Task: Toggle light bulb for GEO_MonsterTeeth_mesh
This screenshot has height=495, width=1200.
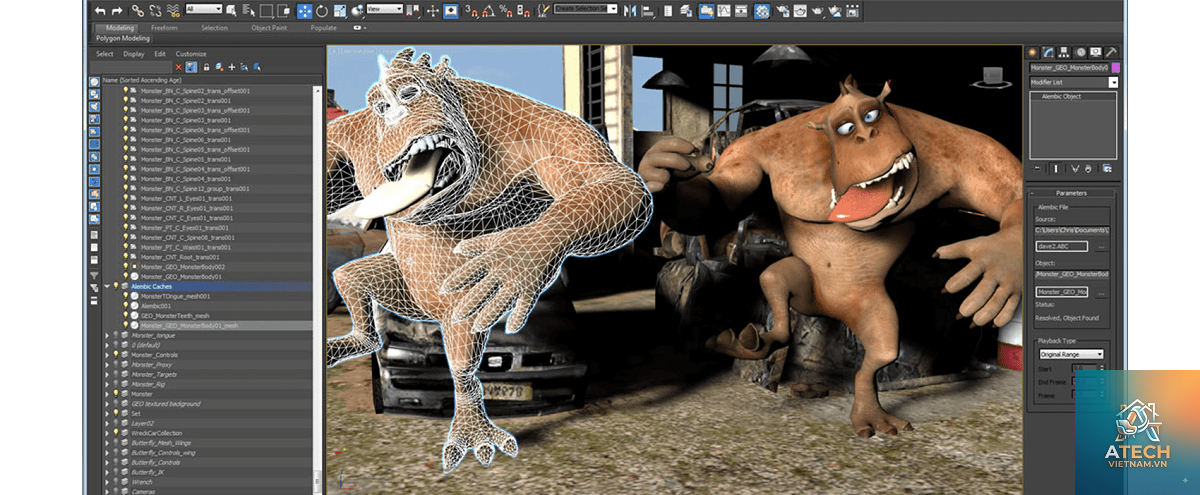Action: click(x=126, y=315)
